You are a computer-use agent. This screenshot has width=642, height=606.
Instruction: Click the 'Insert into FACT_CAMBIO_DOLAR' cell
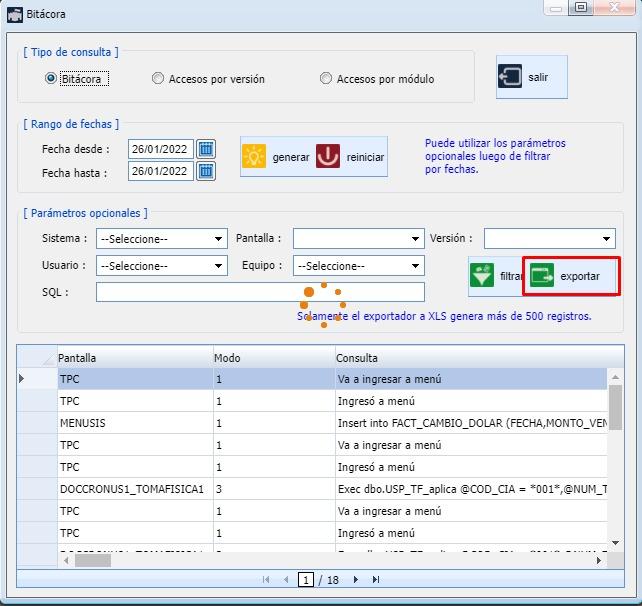click(471, 423)
